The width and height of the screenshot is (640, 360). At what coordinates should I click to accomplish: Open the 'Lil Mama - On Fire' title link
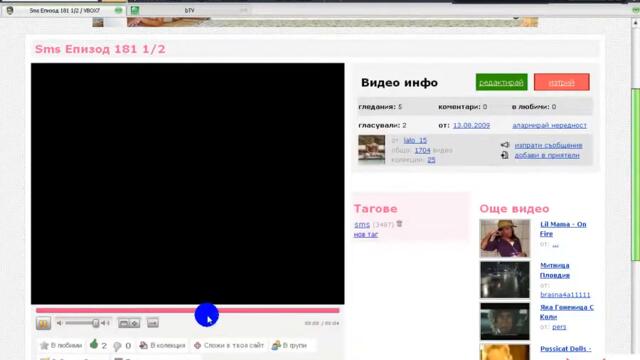(563, 229)
